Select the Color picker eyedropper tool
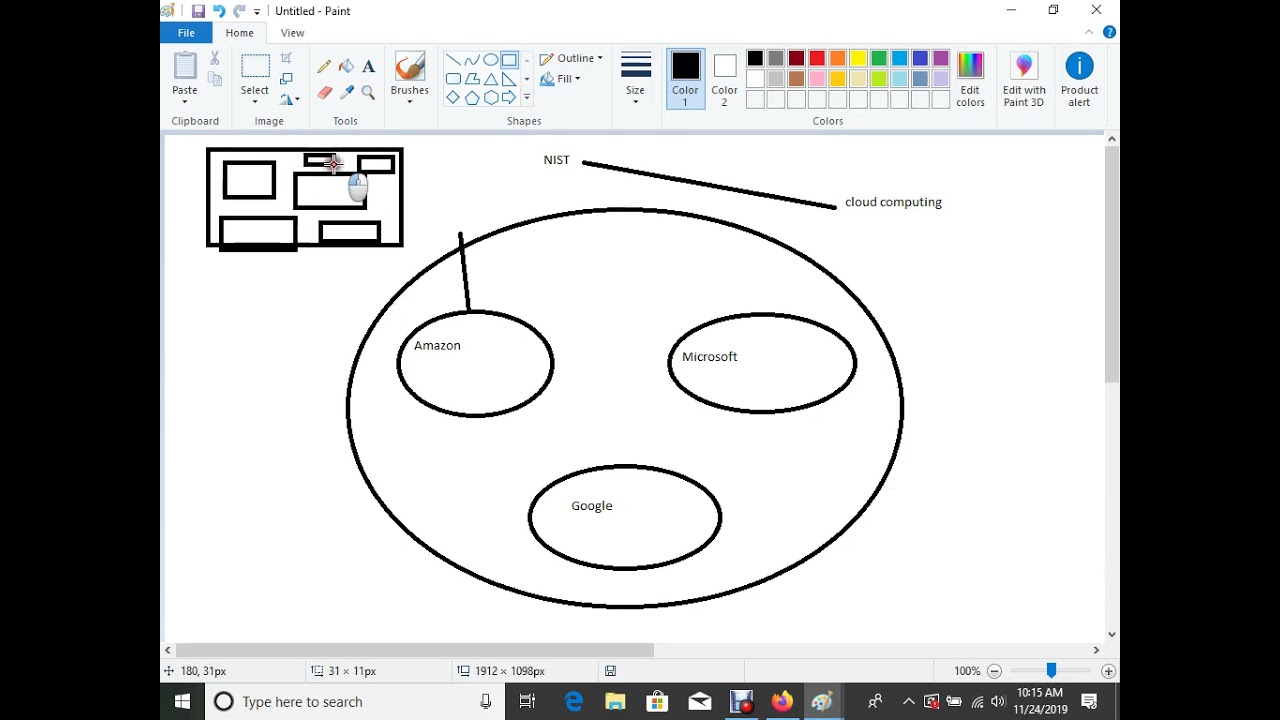The image size is (1280, 720). click(x=346, y=93)
